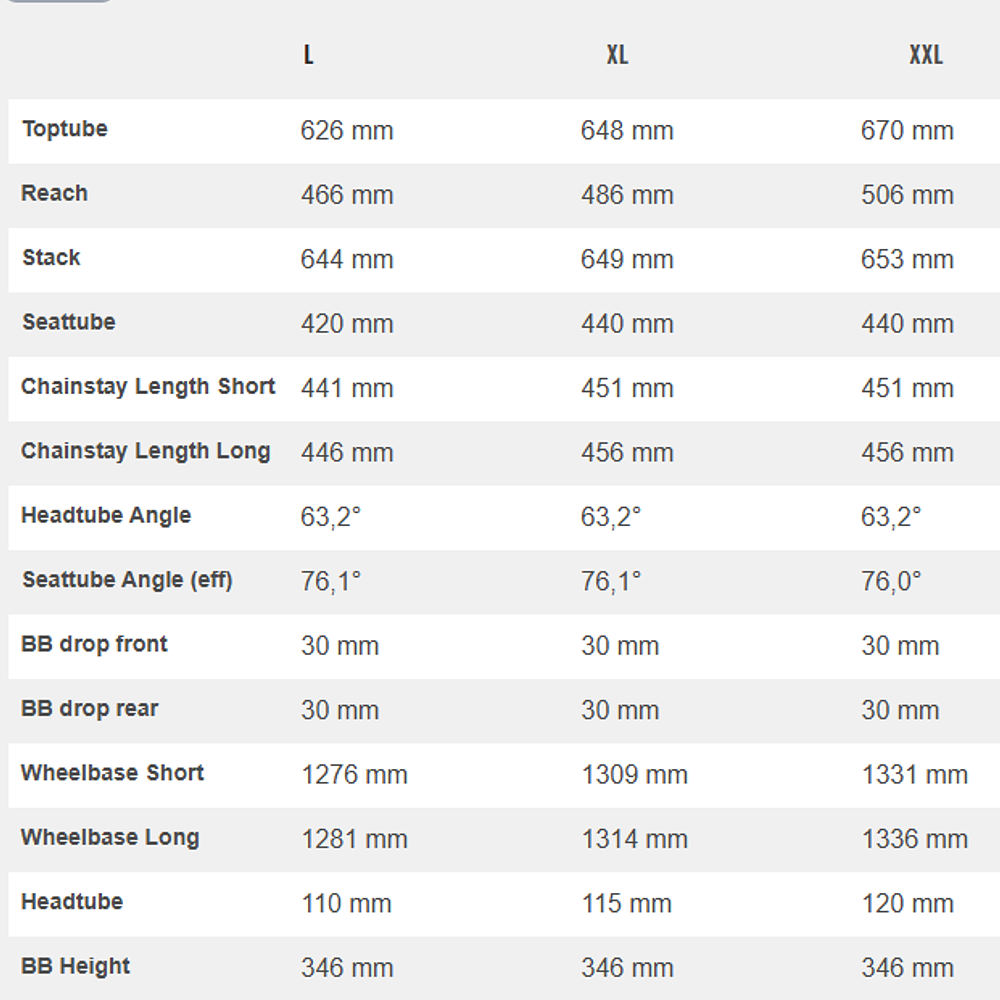Select the BB Height row label

tap(75, 967)
